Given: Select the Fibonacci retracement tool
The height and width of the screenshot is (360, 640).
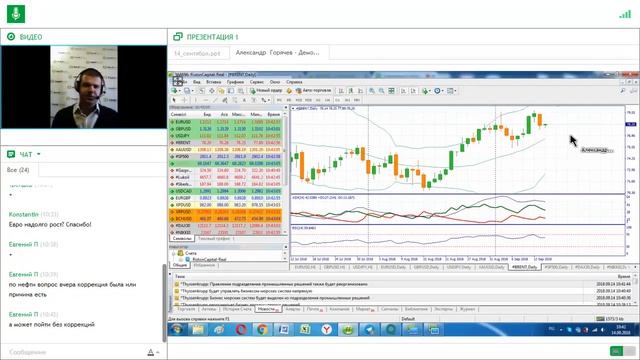Looking at the screenshot, I should pyautogui.click(x=235, y=100).
